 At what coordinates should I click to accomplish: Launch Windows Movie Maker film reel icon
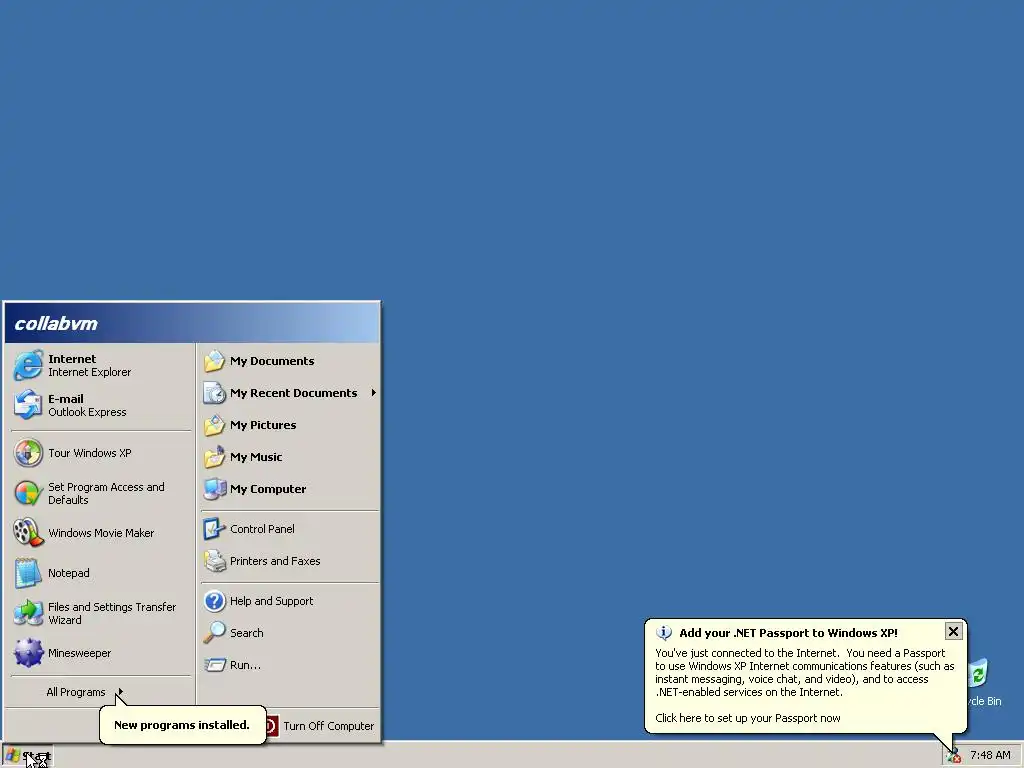[x=28, y=533]
